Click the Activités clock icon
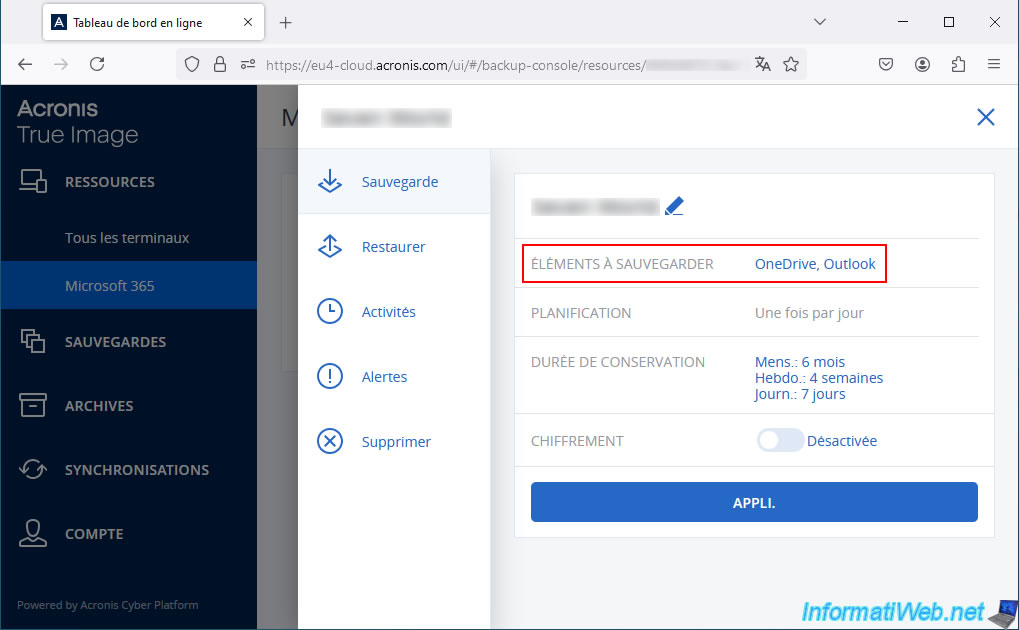Screen dimensions: 1019x630 (x=329, y=311)
